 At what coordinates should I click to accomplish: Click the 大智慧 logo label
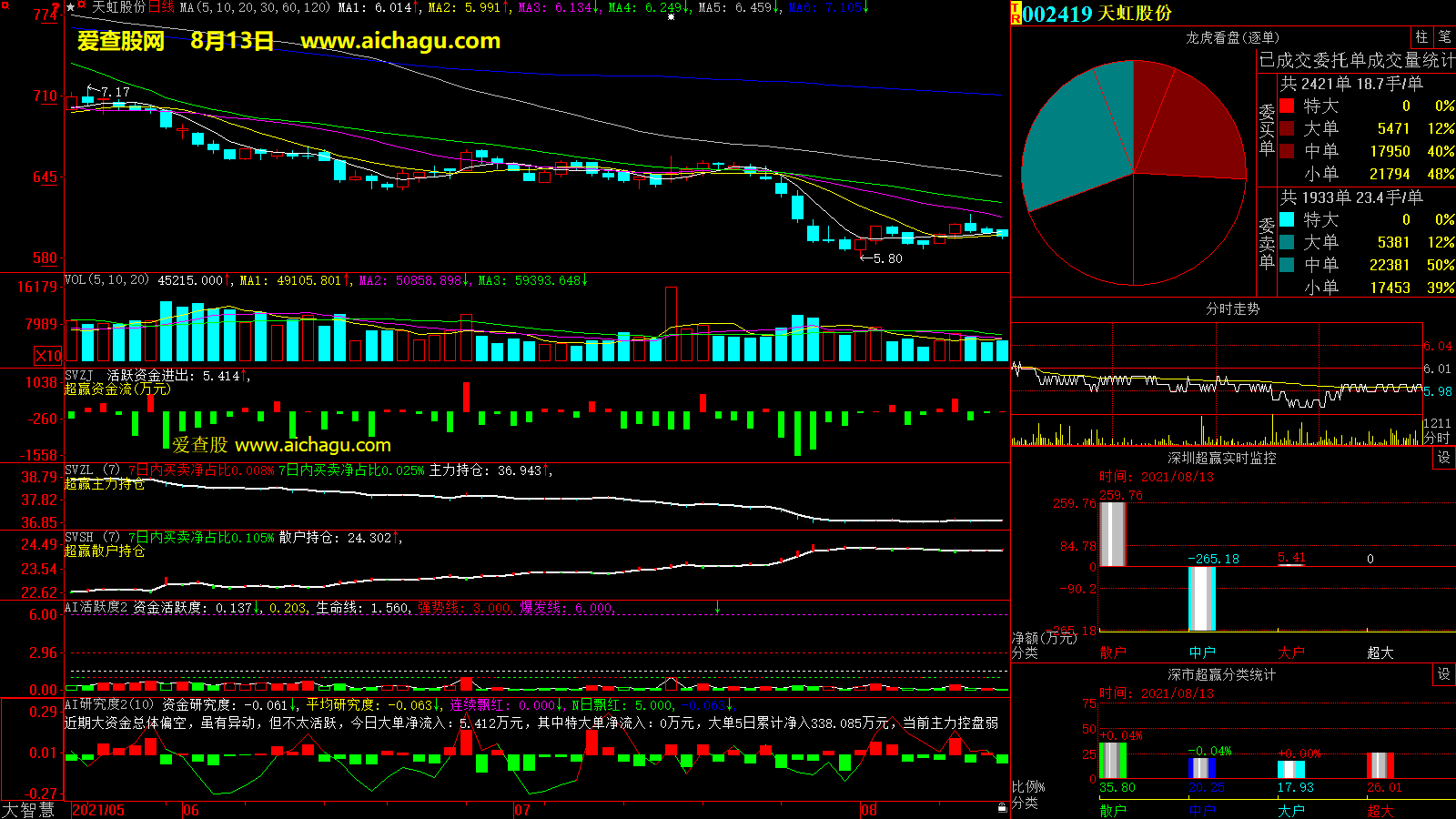tap(28, 810)
